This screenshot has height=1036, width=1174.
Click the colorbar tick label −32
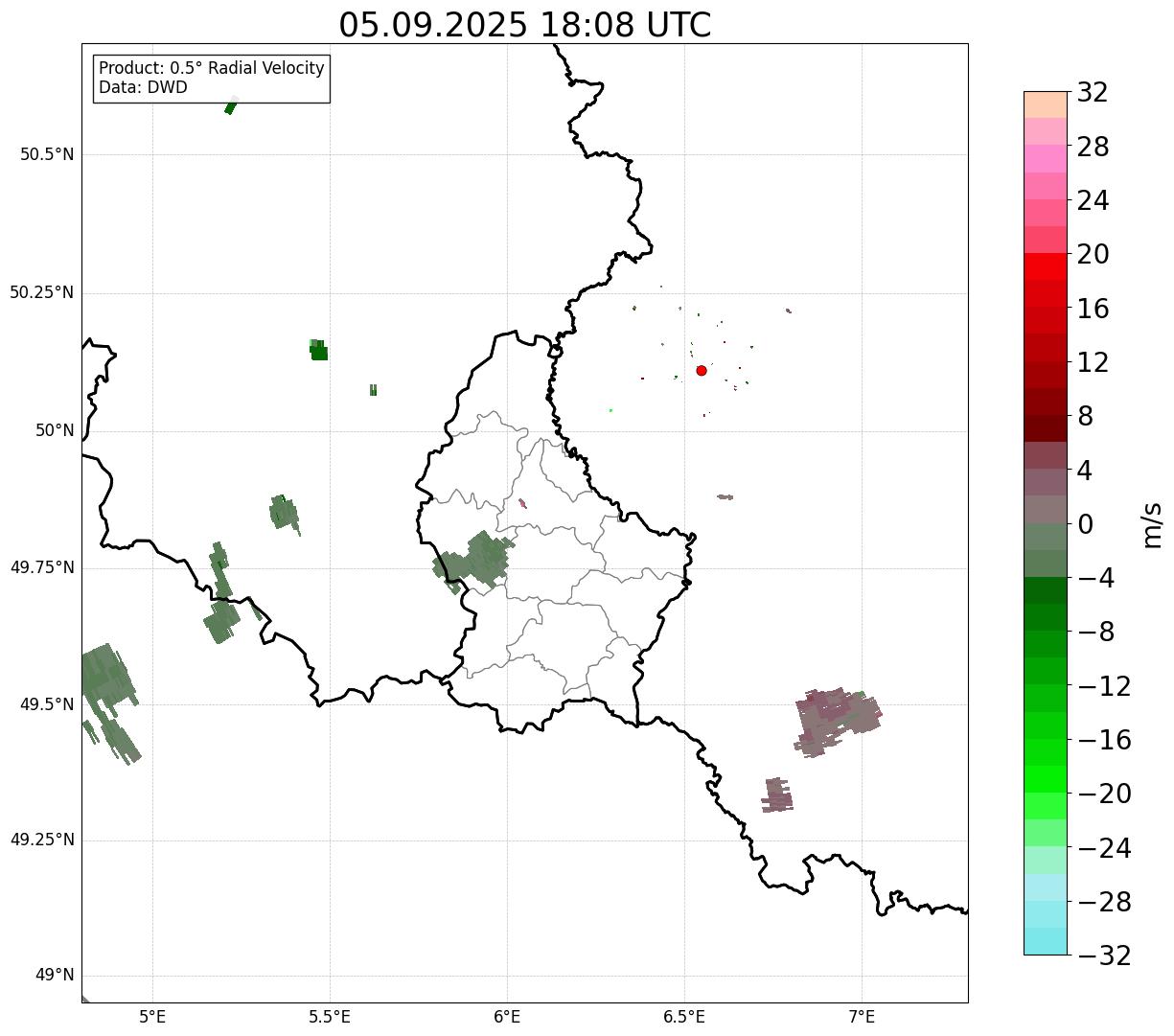coord(1104,955)
